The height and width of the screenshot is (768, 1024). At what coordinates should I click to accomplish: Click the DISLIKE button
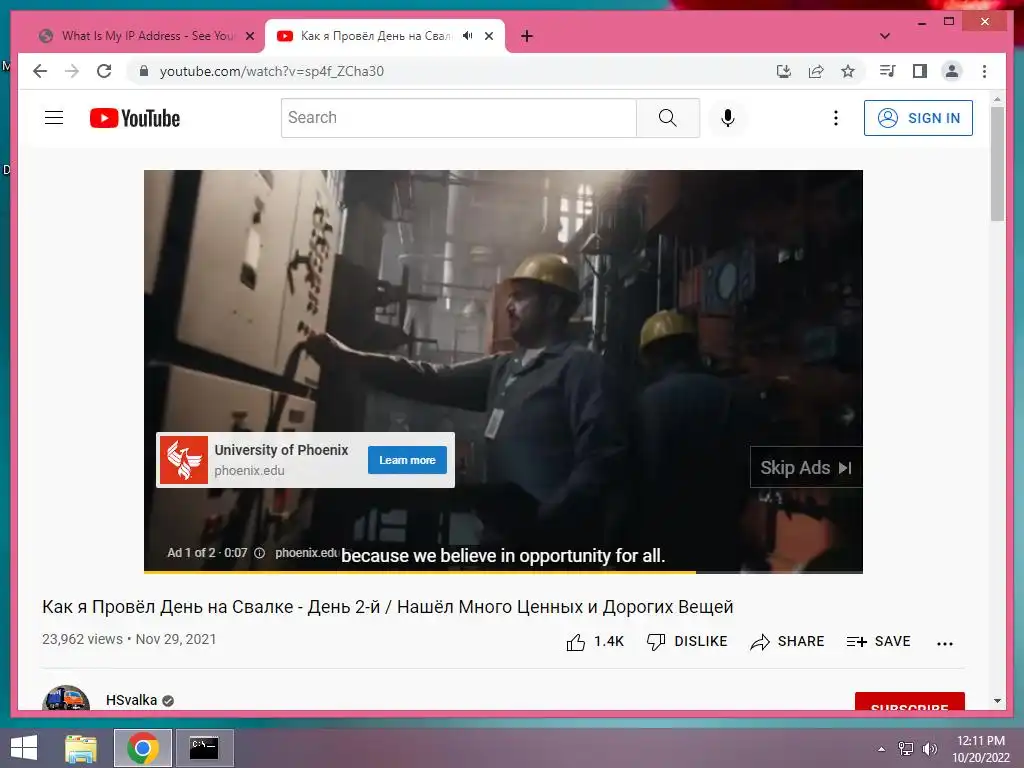click(x=686, y=642)
